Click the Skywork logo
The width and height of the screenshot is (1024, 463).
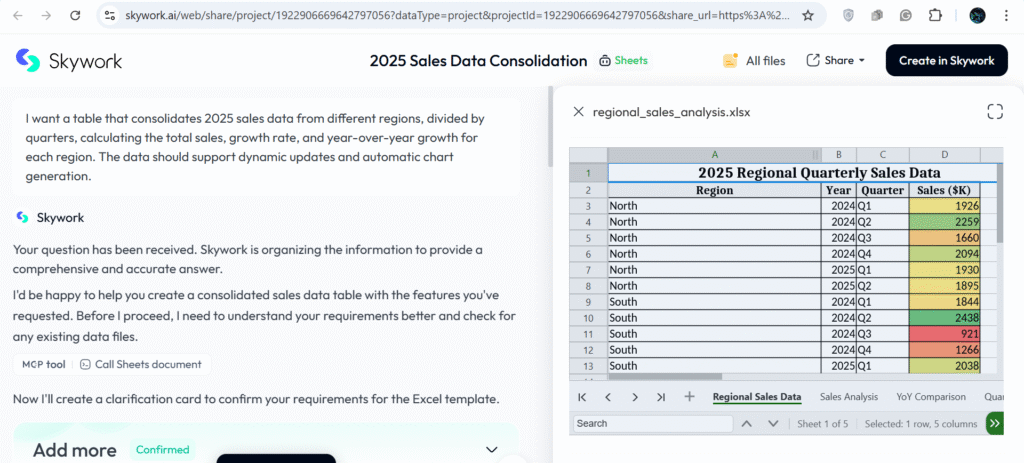[x=69, y=61]
